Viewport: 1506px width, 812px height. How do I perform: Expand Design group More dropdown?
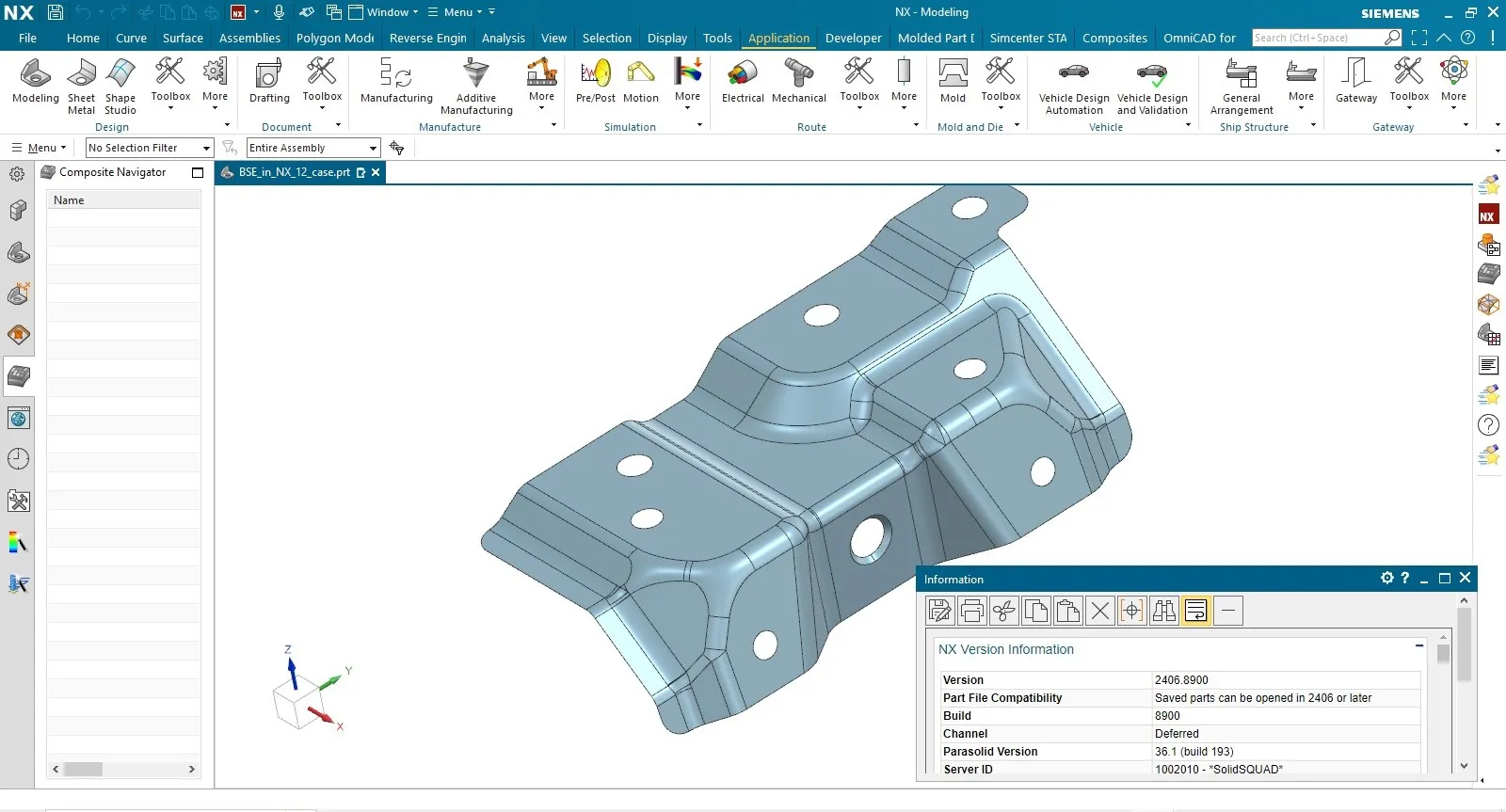coord(215,87)
